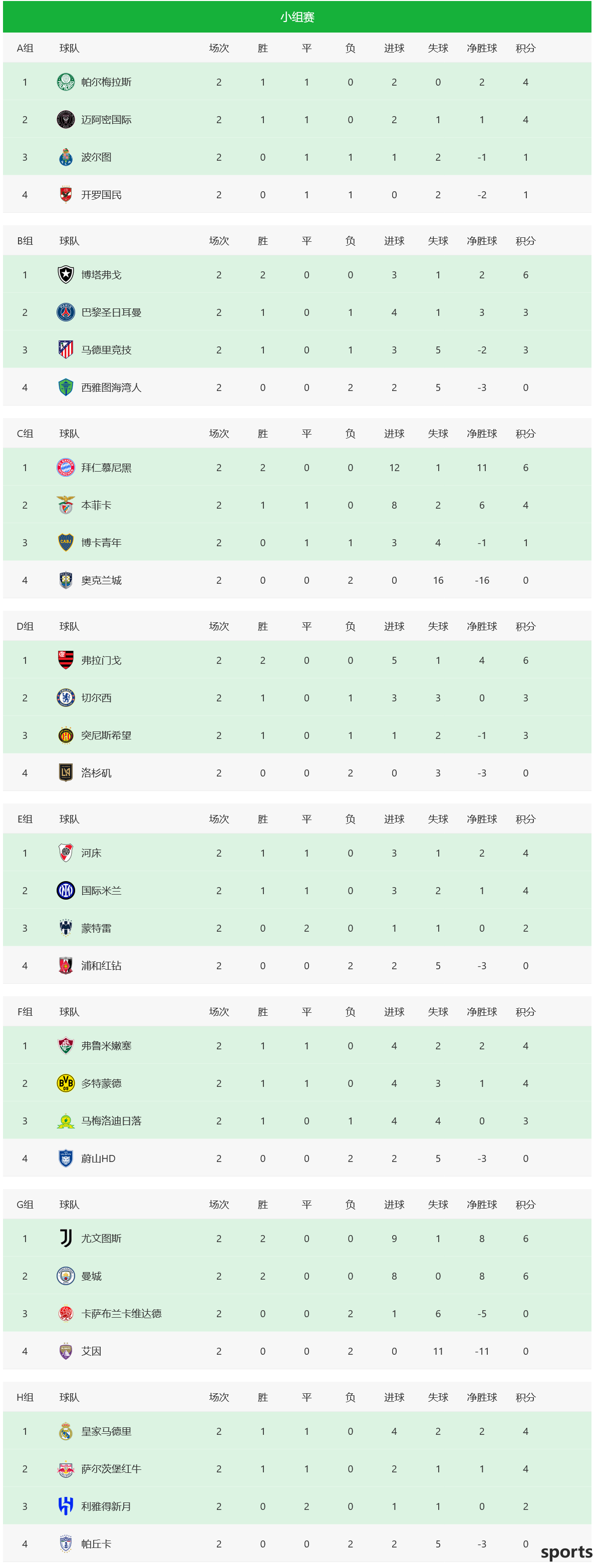Open the 曼城 team name link

(91, 1277)
